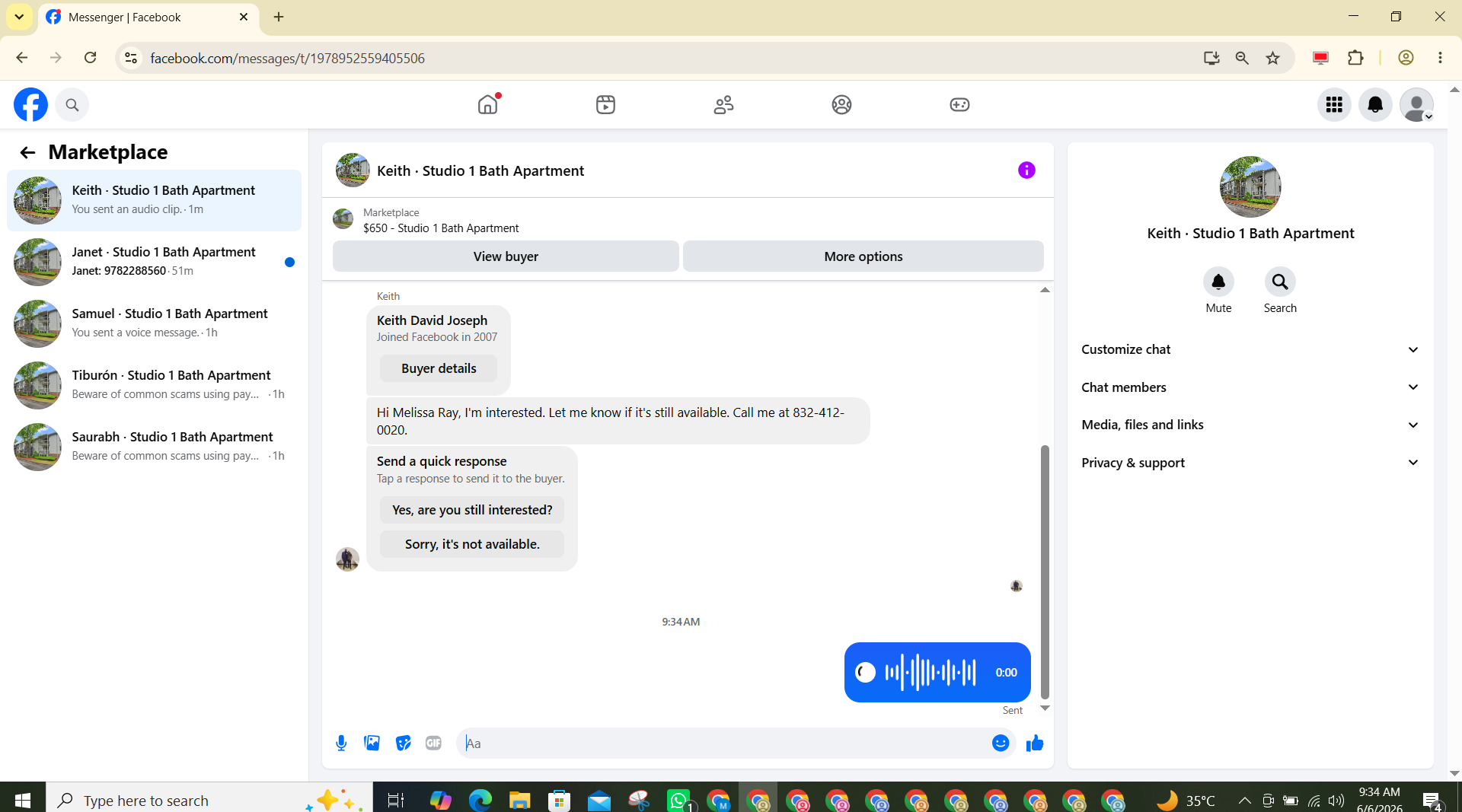Open the Groups icon in the top navigation
This screenshot has width=1462, height=812.
coord(841,104)
